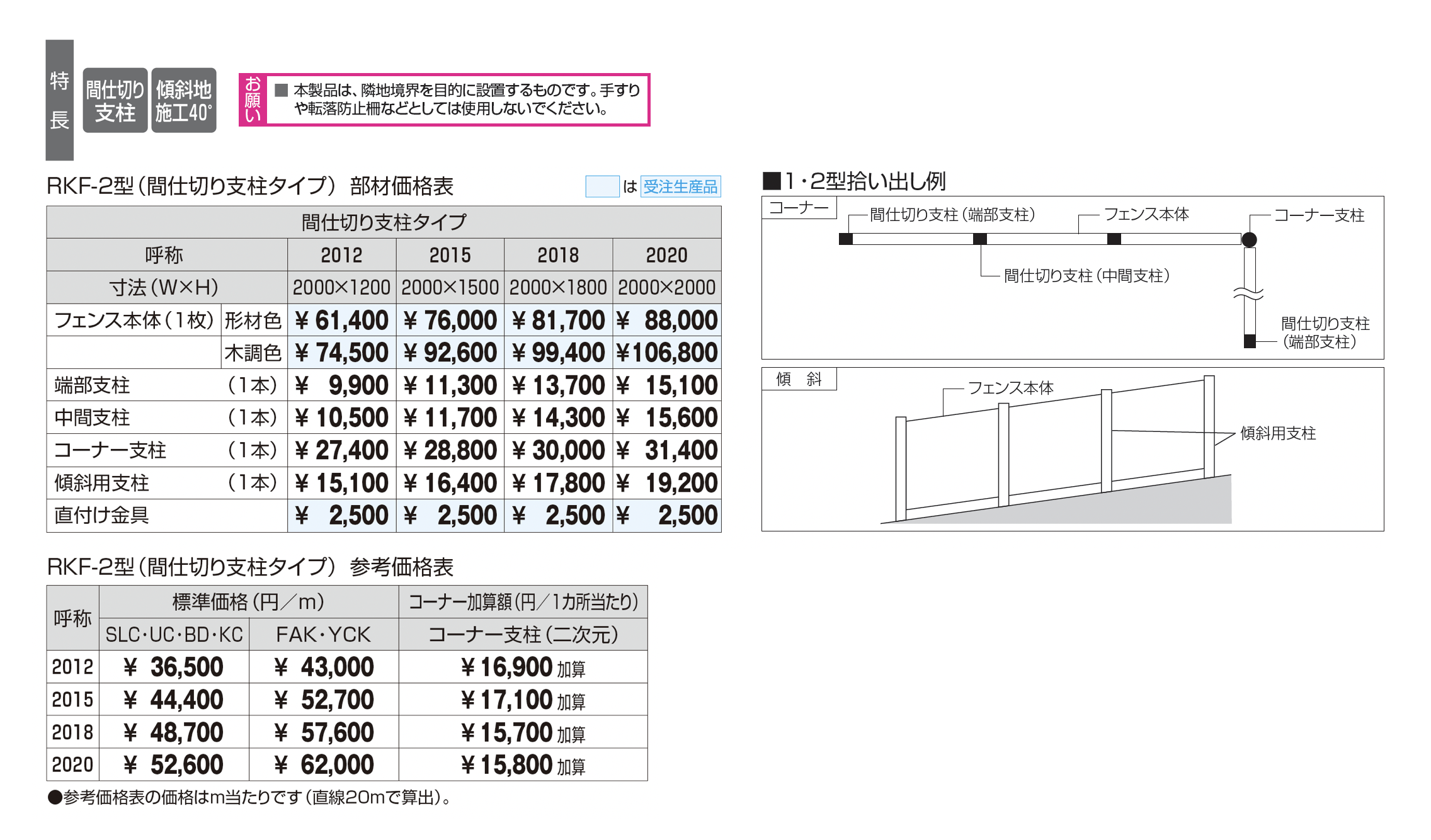
Task: Click the ¥19,200 price cell
Action: (667, 483)
